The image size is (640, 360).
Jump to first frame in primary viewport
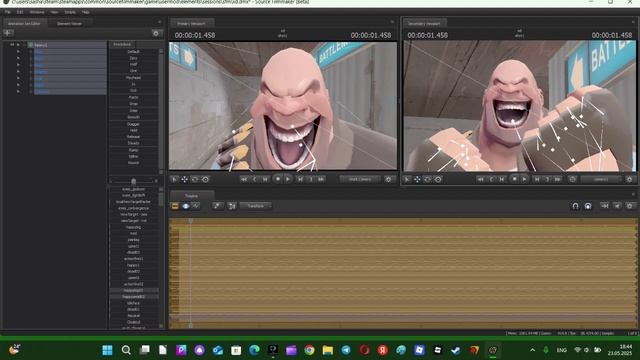coord(244,179)
